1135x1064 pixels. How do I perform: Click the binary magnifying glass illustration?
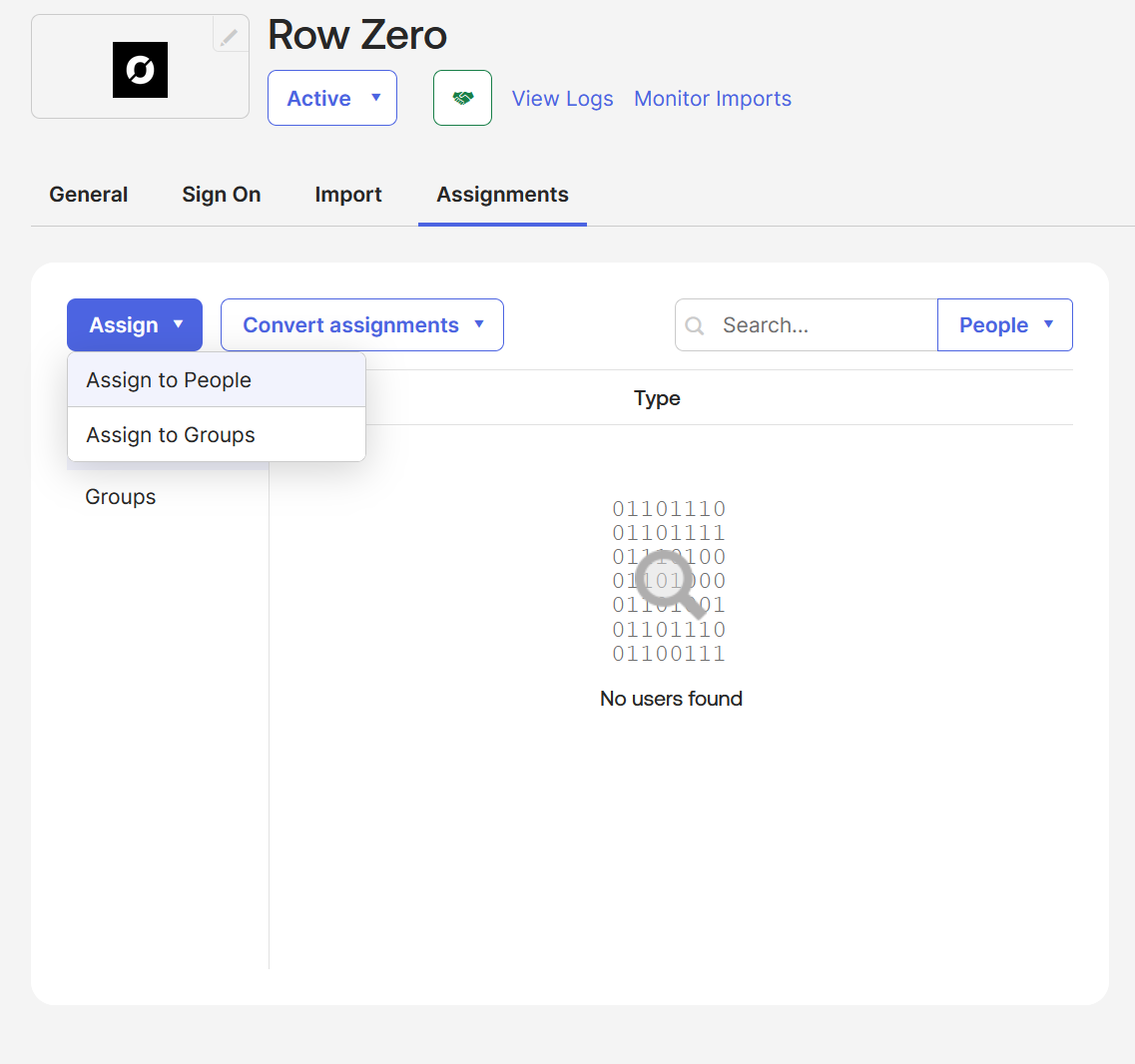669,582
